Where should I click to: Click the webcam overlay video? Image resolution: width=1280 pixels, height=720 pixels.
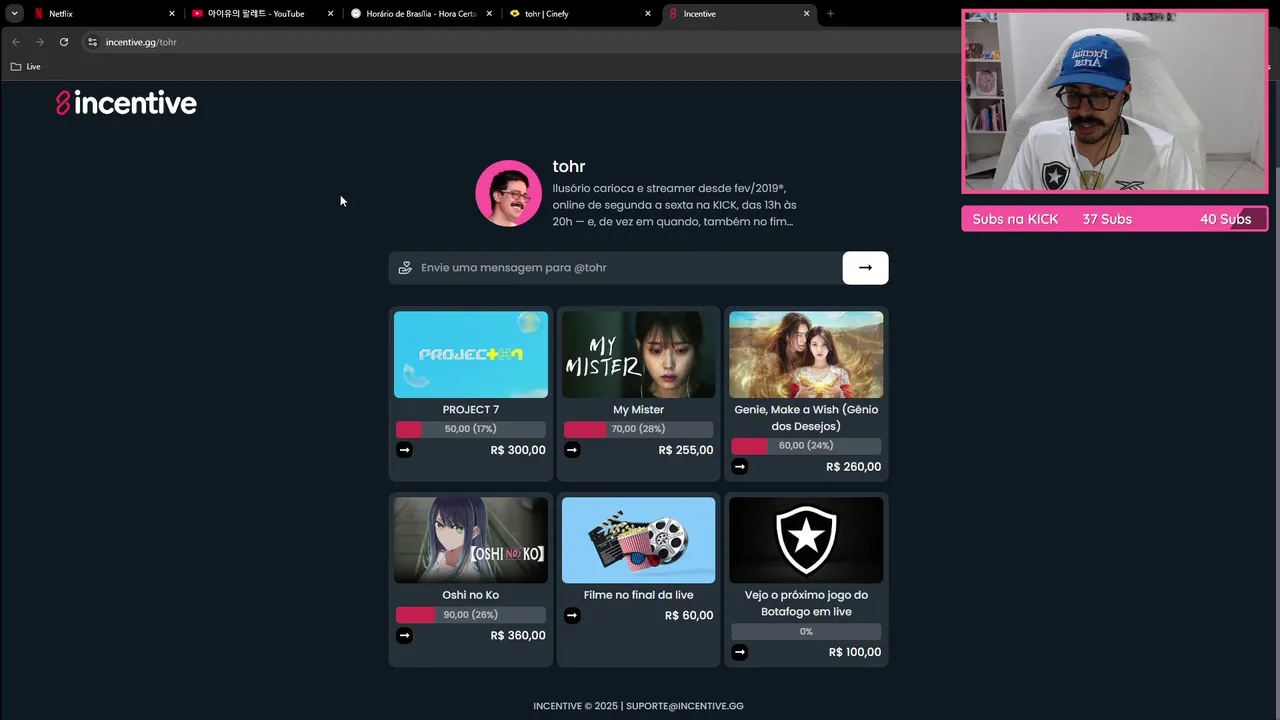tap(1115, 101)
